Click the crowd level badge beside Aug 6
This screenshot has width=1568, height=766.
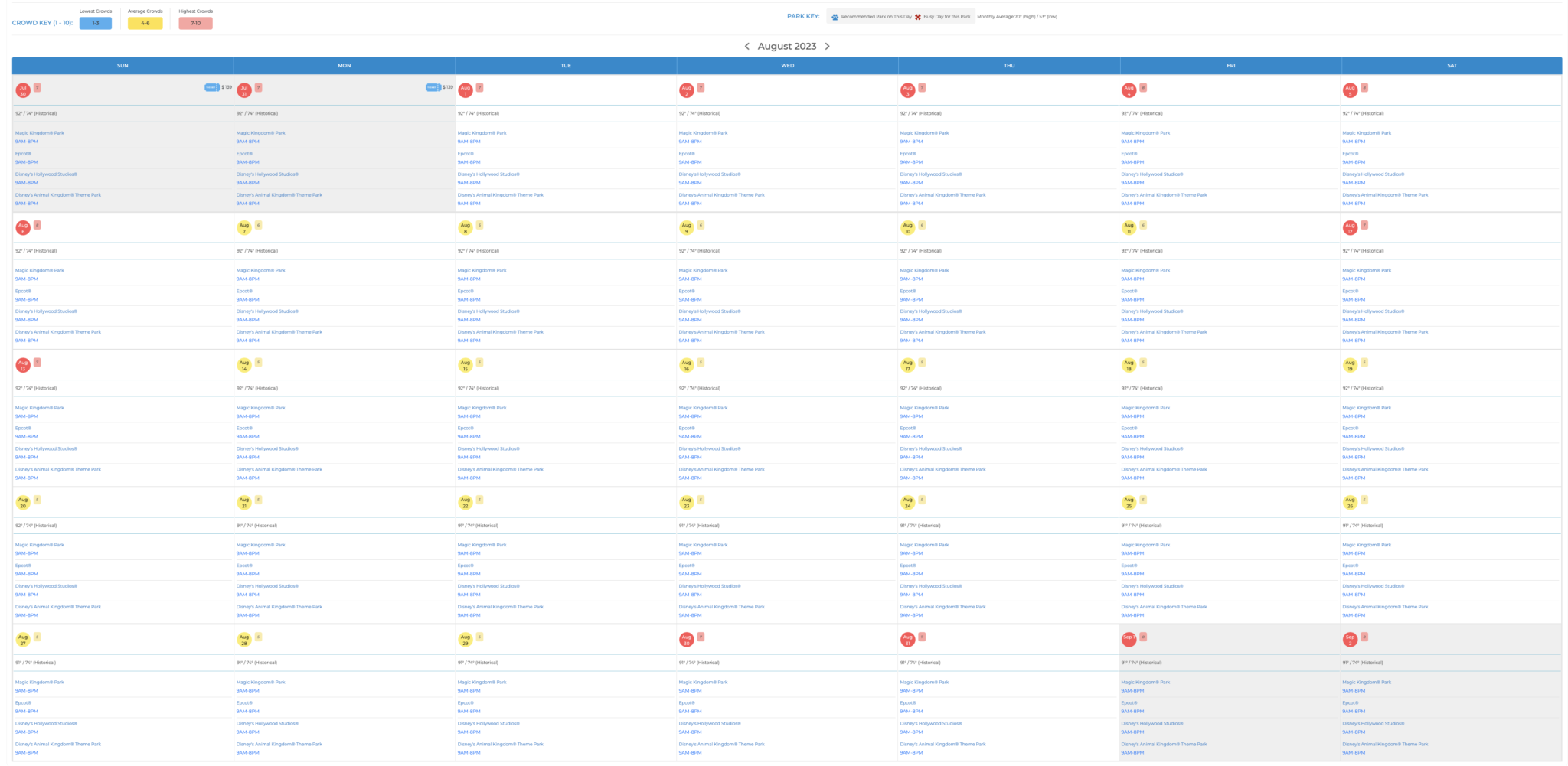click(37, 225)
